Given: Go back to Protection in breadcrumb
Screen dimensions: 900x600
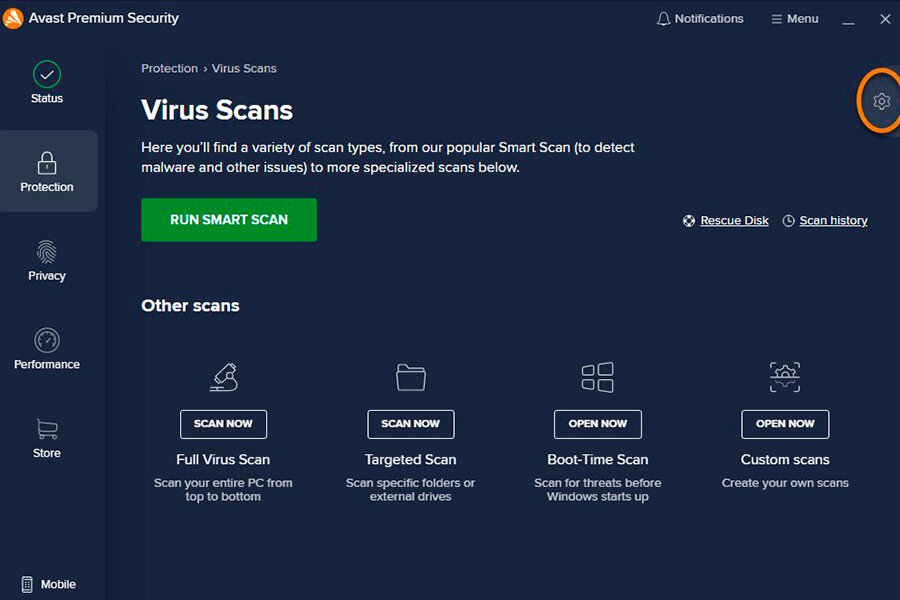Looking at the screenshot, I should [169, 68].
